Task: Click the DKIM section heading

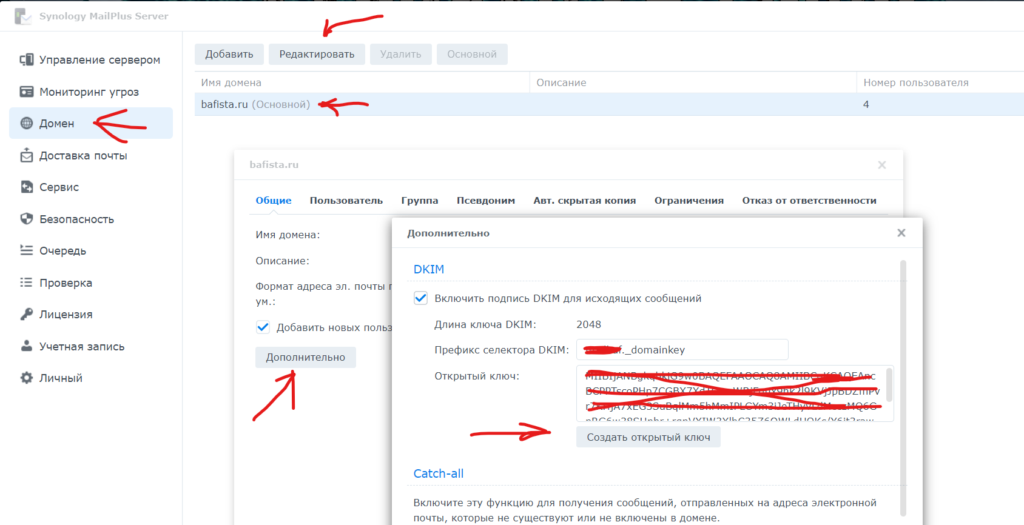Action: pos(429,269)
